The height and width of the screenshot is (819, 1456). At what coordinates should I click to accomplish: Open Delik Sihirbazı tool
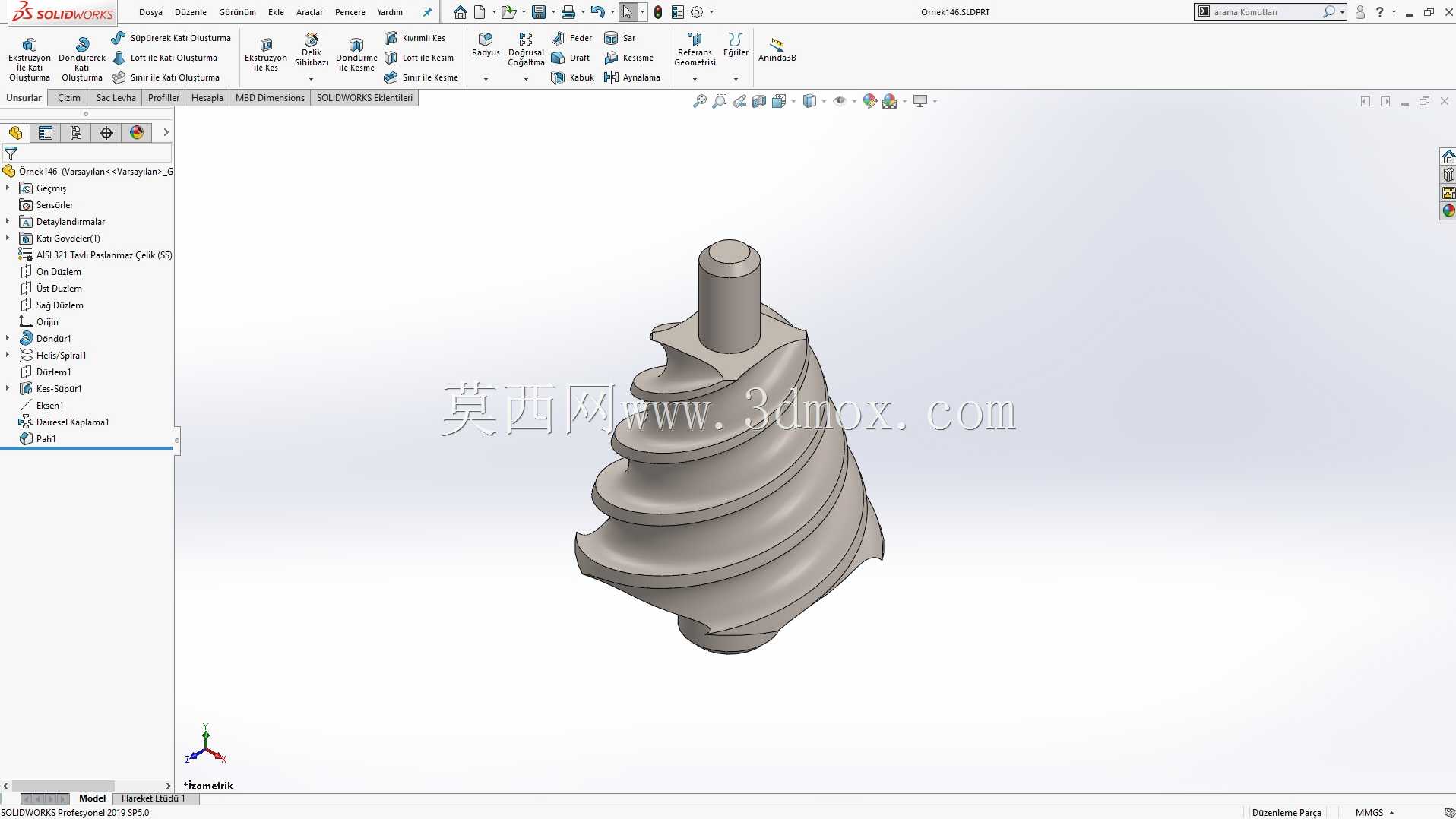tap(312, 50)
